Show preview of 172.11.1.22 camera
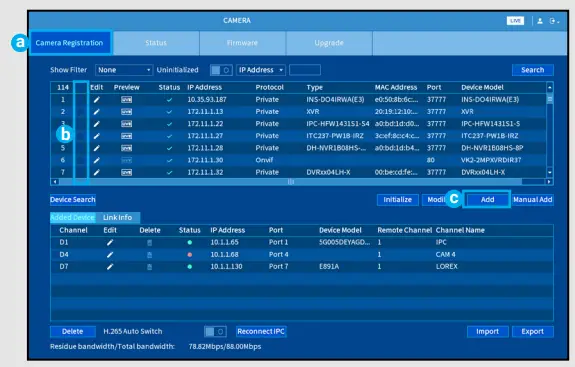 127,124
